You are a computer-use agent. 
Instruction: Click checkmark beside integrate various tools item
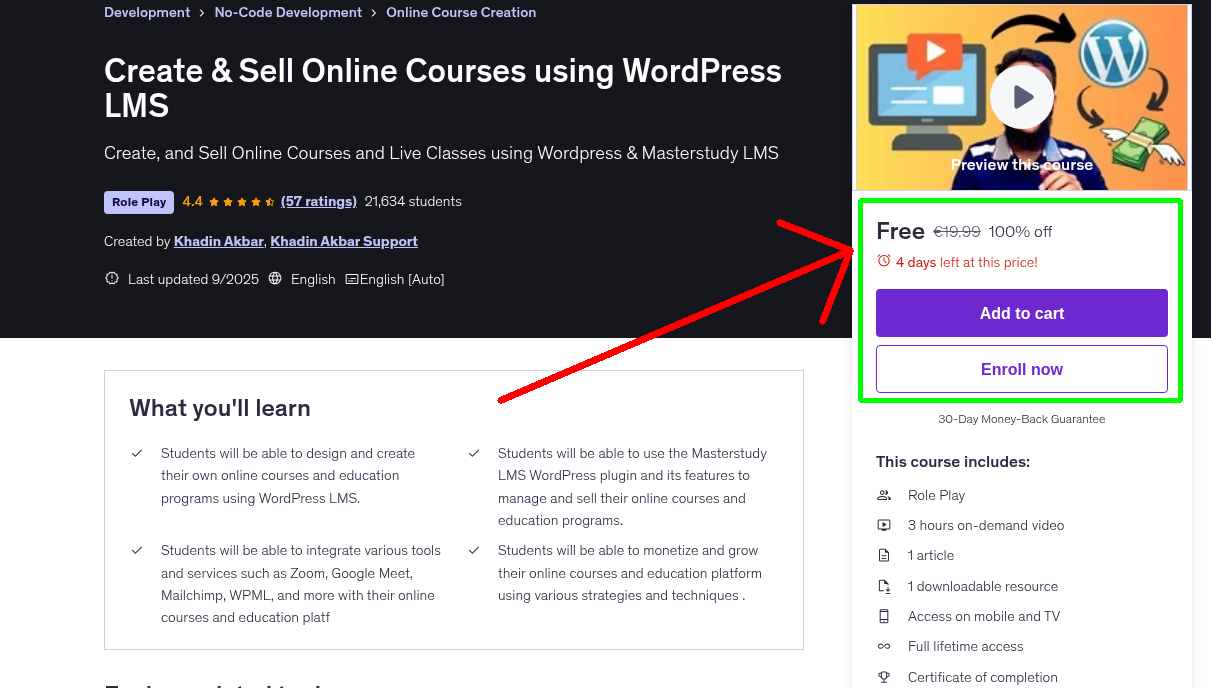[x=137, y=550]
